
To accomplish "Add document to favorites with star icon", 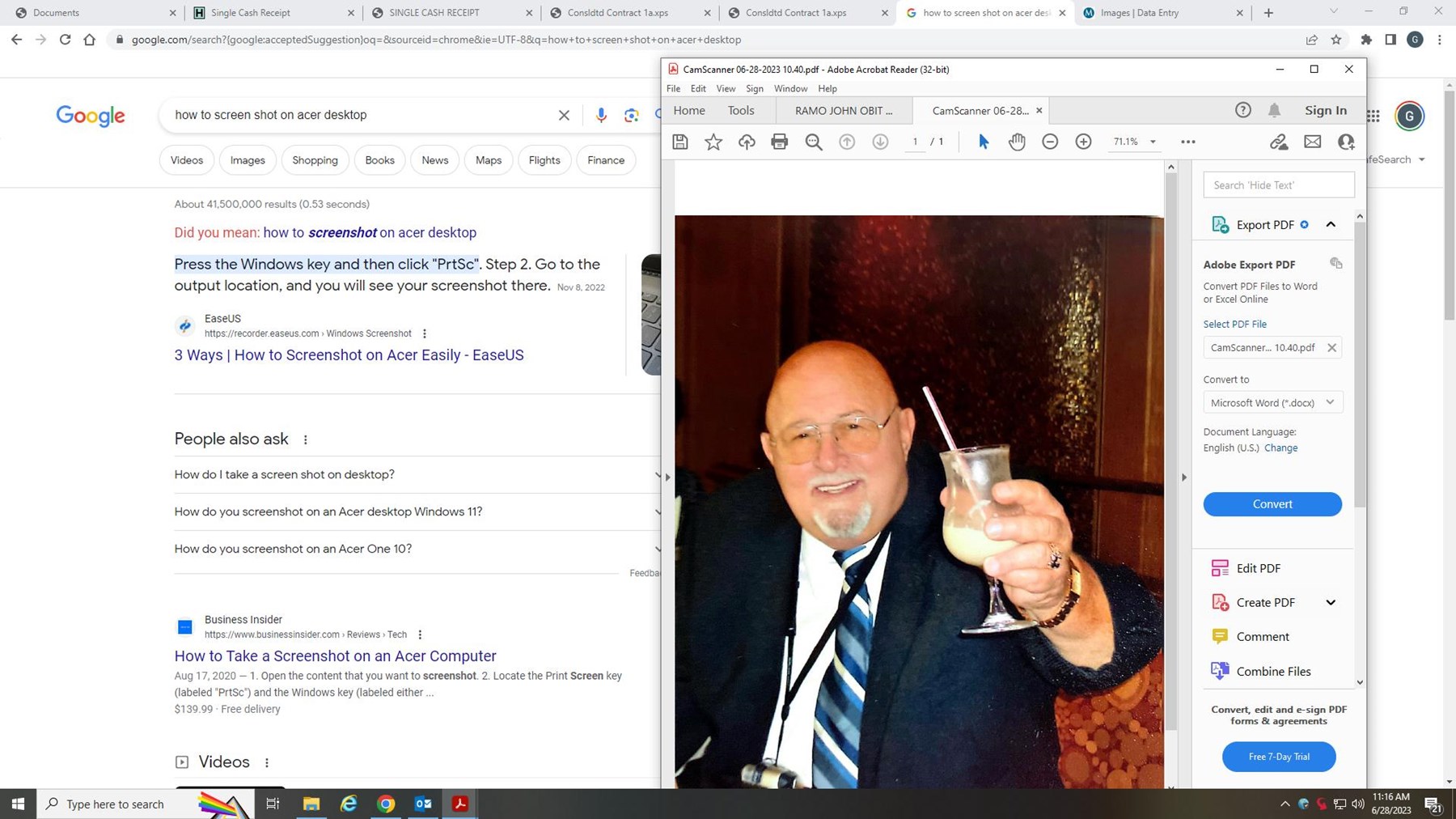I will [x=713, y=142].
